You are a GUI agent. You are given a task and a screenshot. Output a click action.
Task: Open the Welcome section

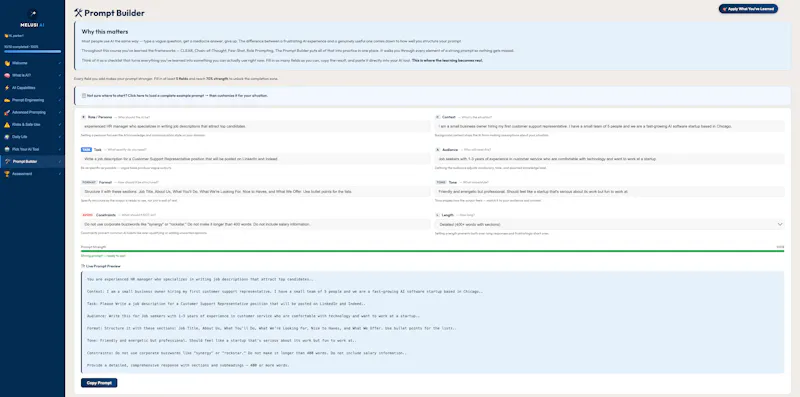(32, 63)
